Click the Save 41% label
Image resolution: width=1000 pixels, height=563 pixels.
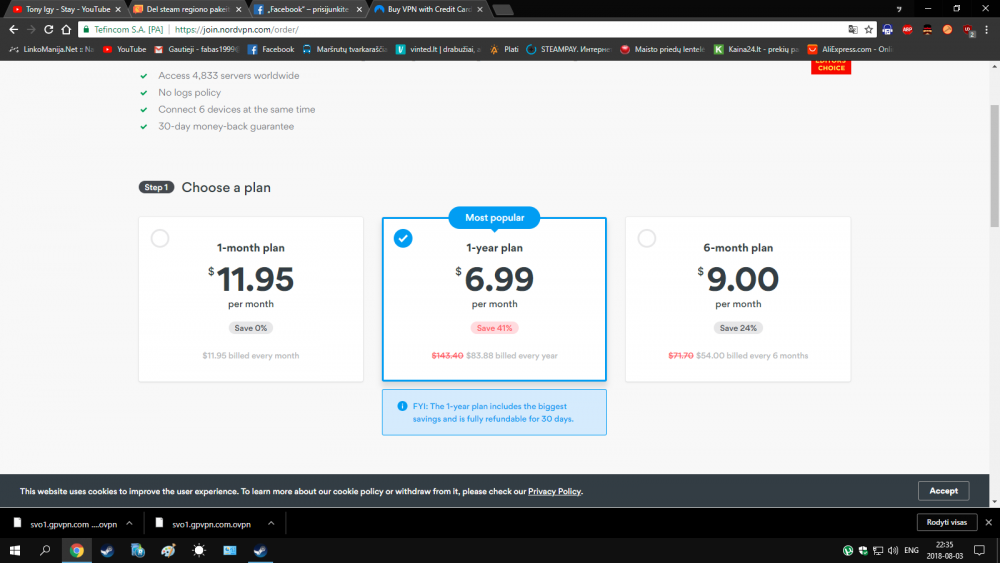494,328
